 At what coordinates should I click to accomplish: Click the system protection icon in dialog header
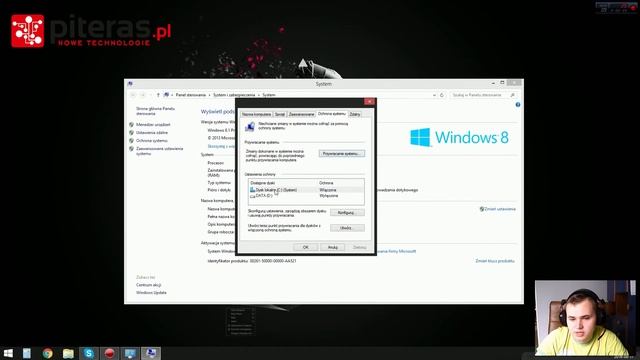point(250,127)
